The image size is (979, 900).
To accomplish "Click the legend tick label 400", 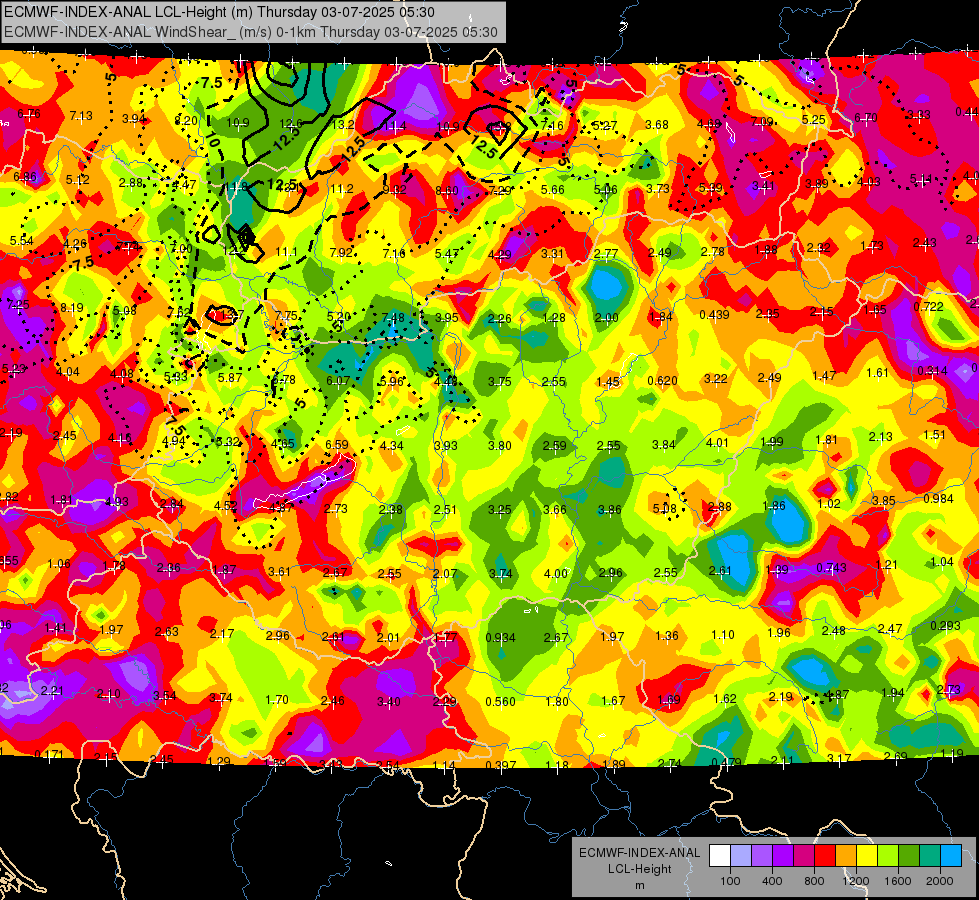I will (x=772, y=881).
